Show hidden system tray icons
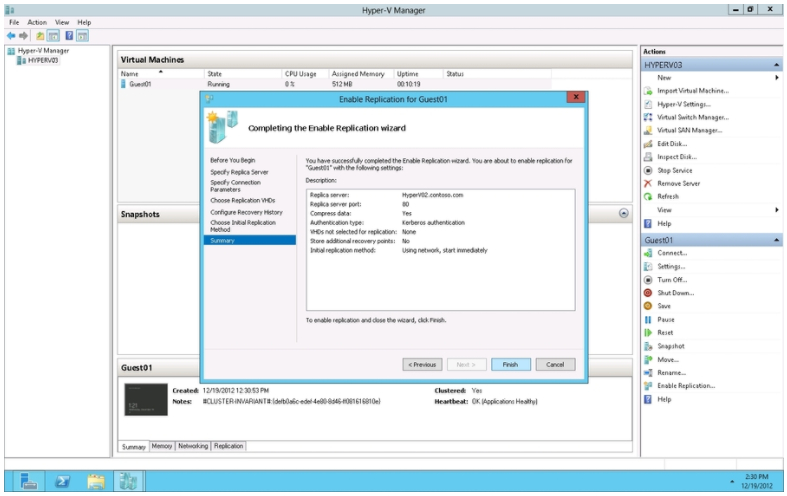 pyautogui.click(x=732, y=481)
